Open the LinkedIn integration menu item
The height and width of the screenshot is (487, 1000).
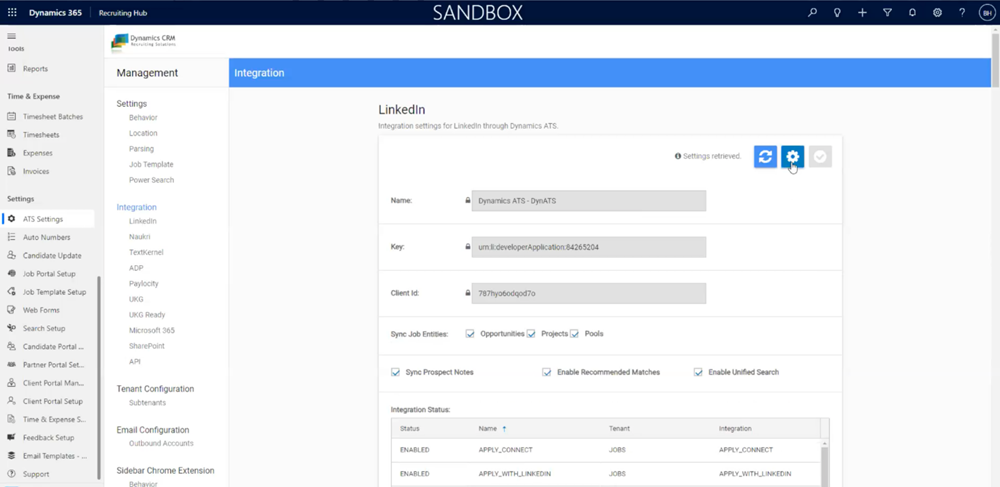tap(143, 221)
